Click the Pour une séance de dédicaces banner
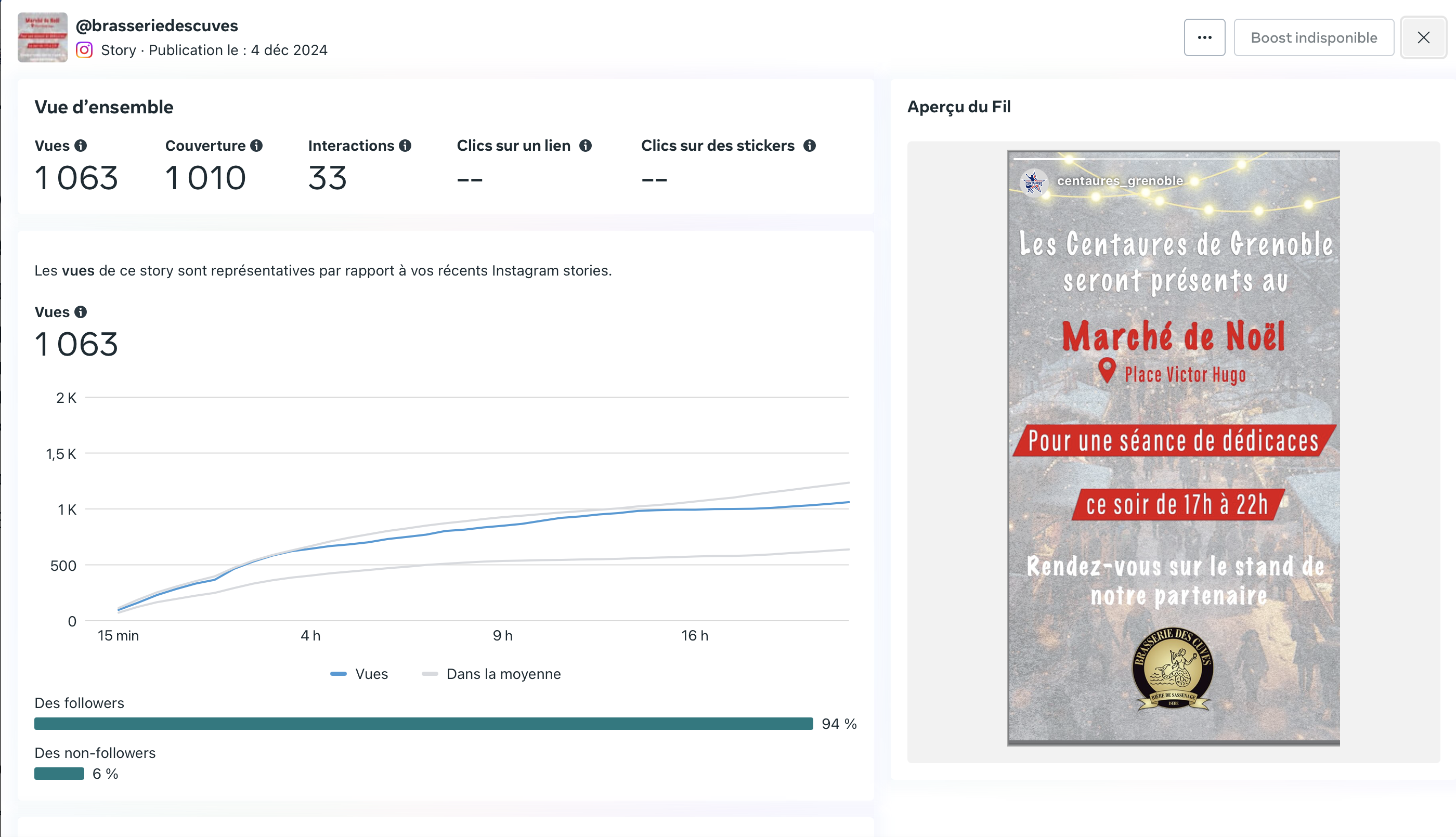Viewport: 1456px width, 837px height. (1173, 441)
